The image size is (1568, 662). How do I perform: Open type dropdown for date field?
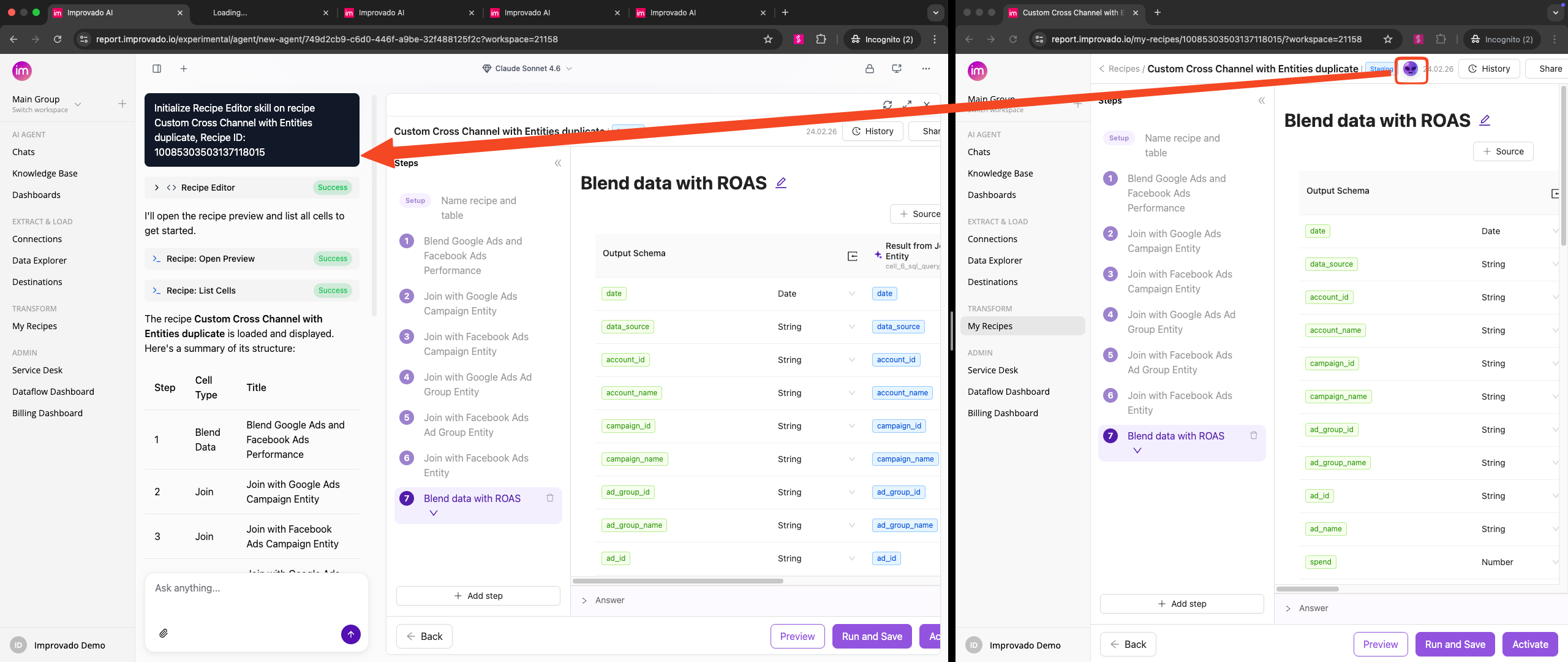point(851,294)
